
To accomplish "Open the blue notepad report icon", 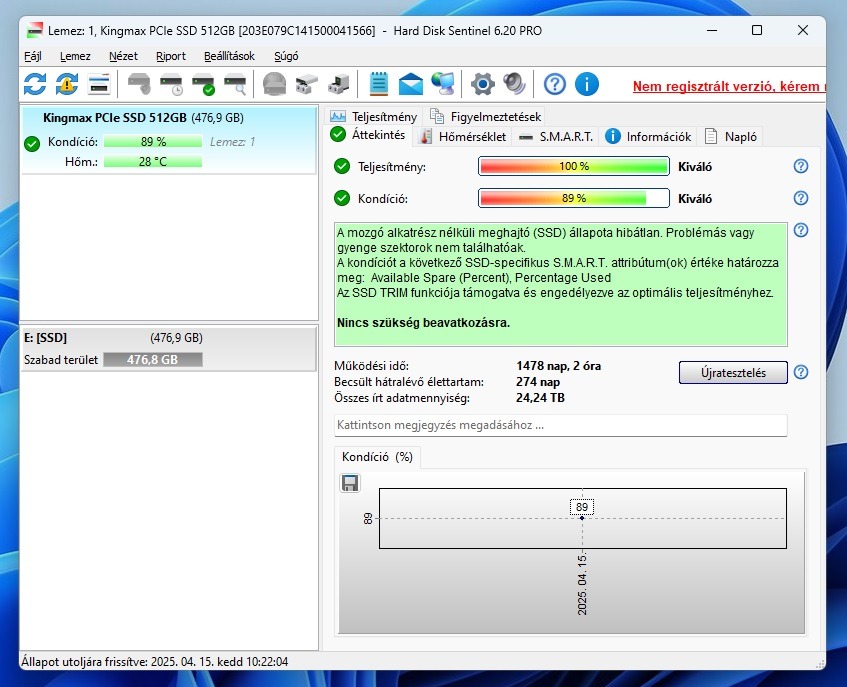I will pos(379,84).
